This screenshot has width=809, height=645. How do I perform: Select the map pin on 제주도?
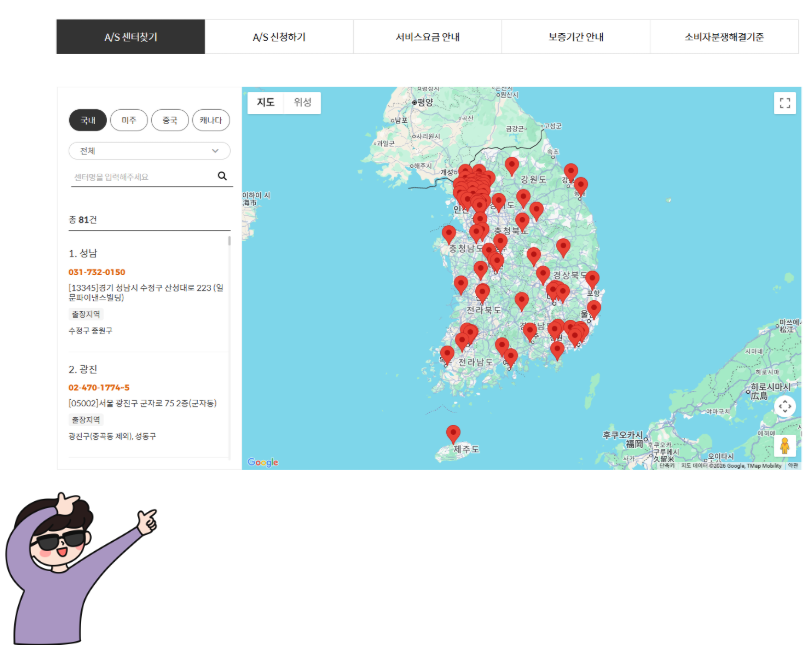click(453, 433)
